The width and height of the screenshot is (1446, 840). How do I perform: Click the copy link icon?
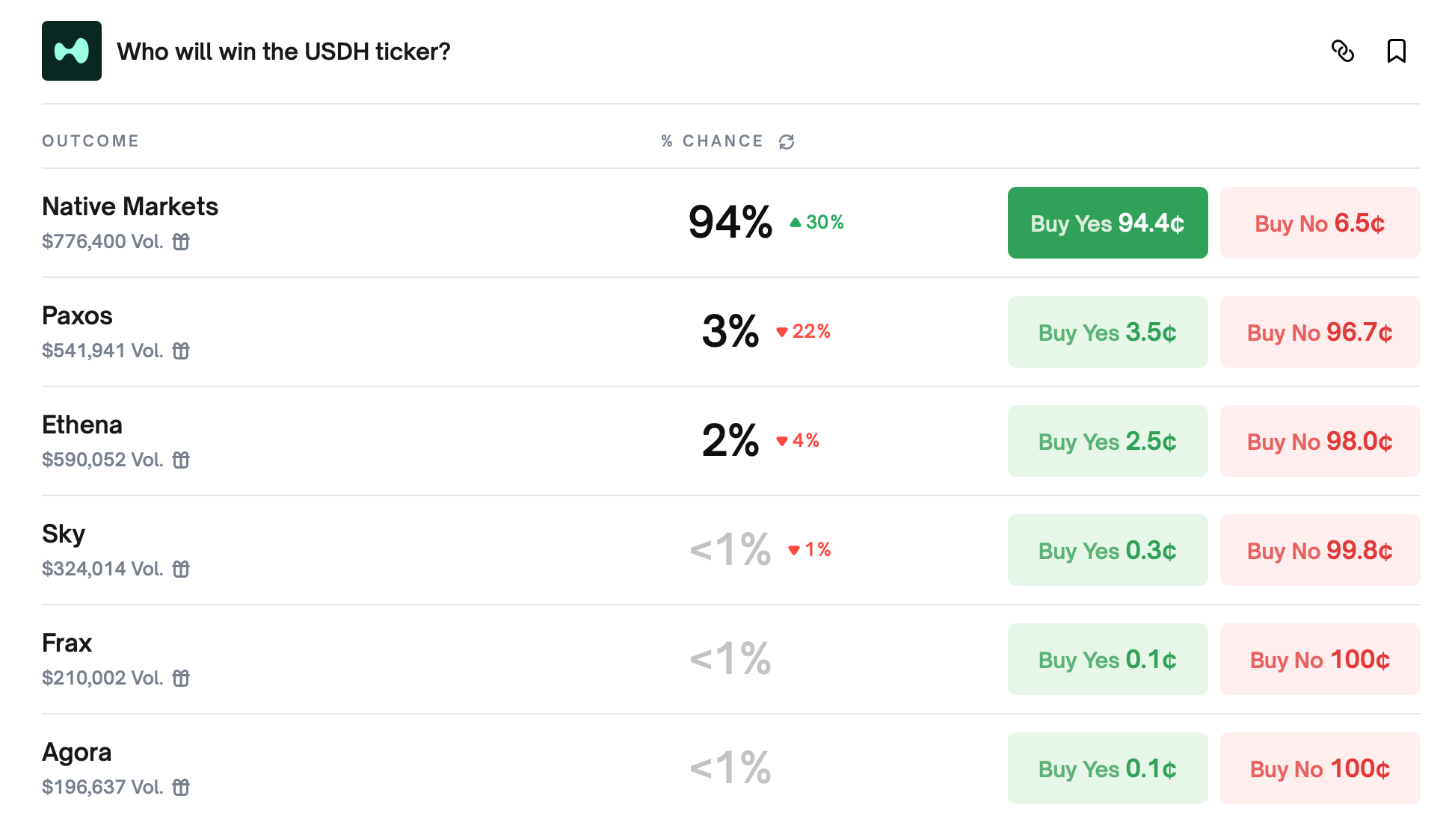pyautogui.click(x=1343, y=51)
